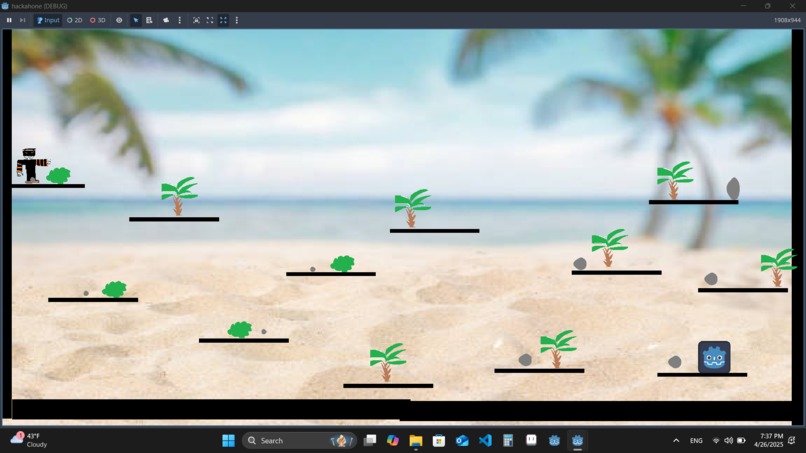806x453 pixels.
Task: Enable 3D node selection mode
Action: 98,20
